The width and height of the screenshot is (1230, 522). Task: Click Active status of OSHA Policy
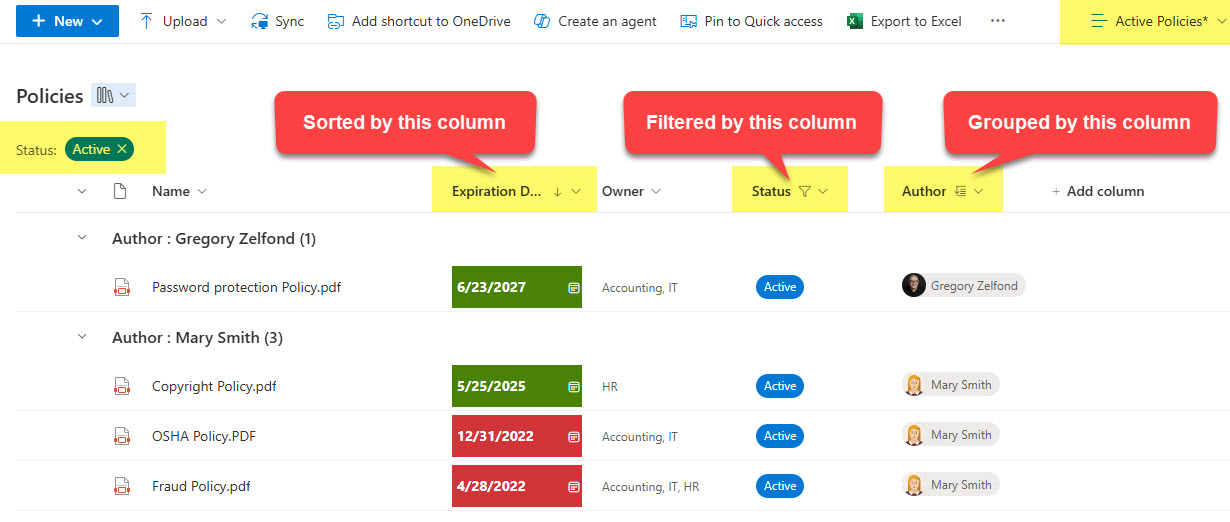780,436
